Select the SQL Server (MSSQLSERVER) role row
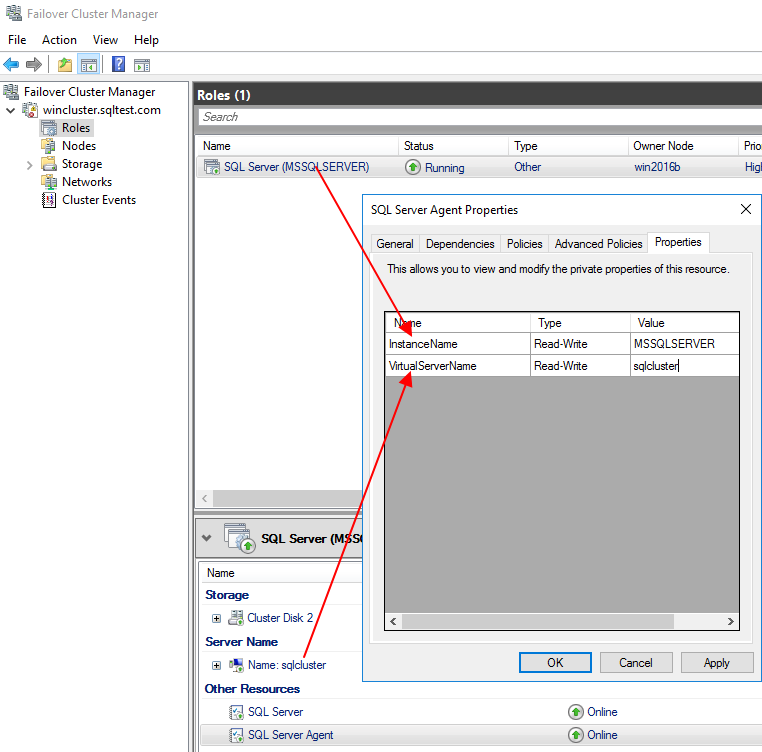Screen dimensions: 762x752 tap(480, 167)
